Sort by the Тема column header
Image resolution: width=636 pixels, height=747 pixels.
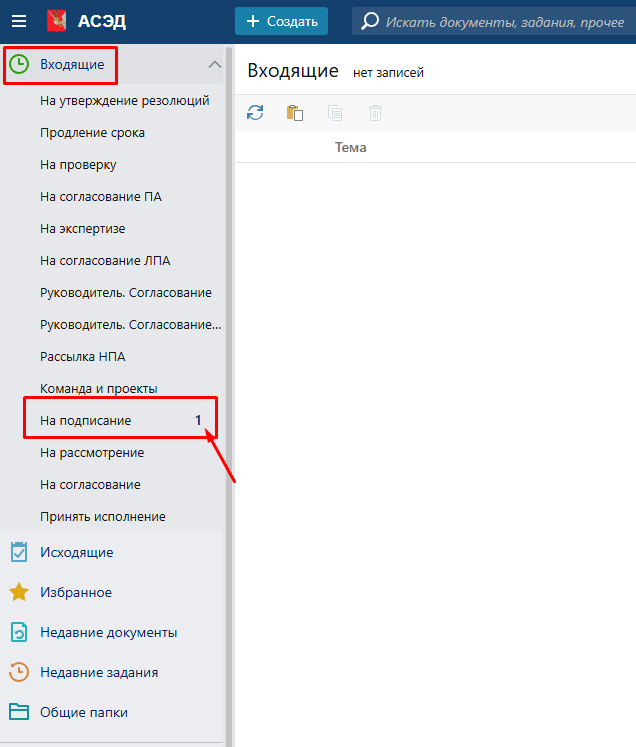click(x=350, y=148)
